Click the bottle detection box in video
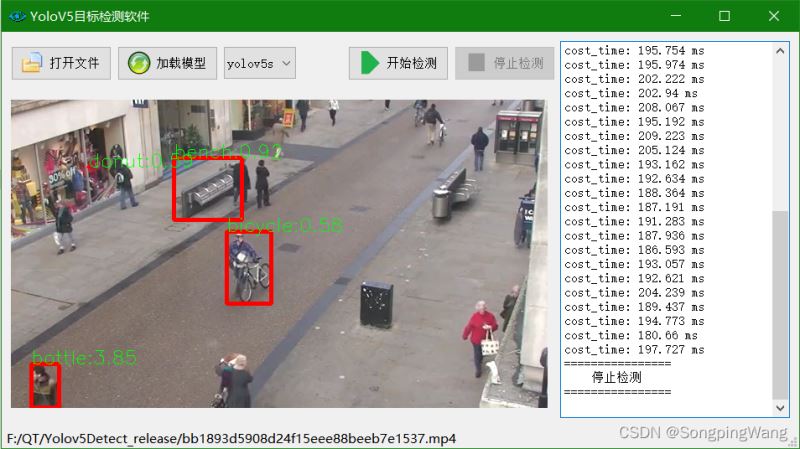800x449 pixels. click(x=45, y=385)
